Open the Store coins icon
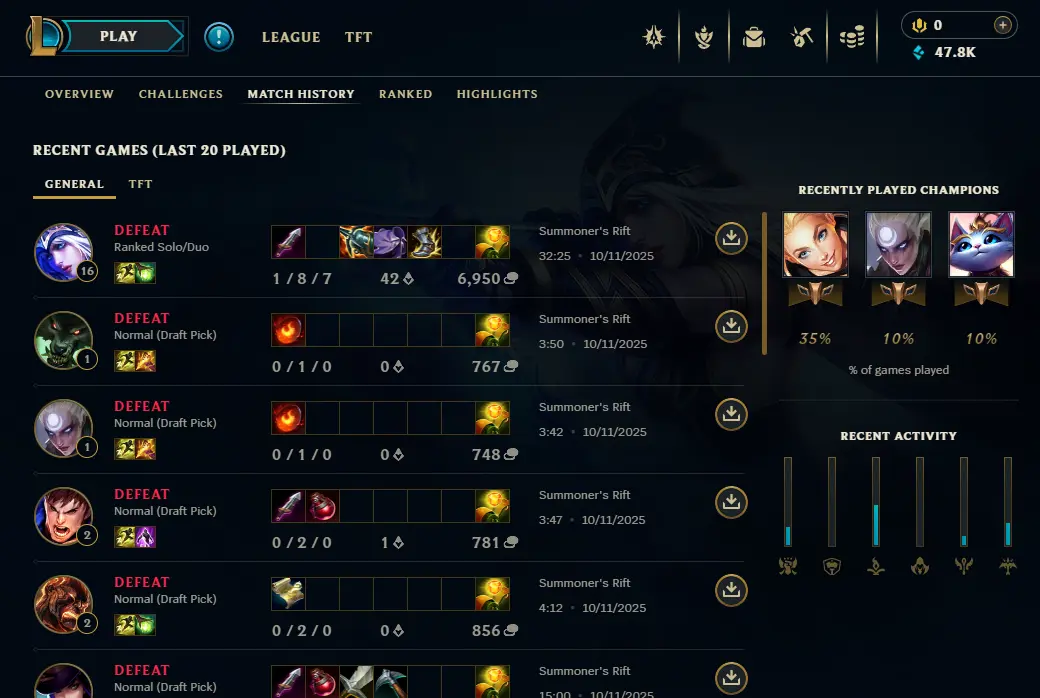This screenshot has width=1040, height=698. (x=852, y=37)
